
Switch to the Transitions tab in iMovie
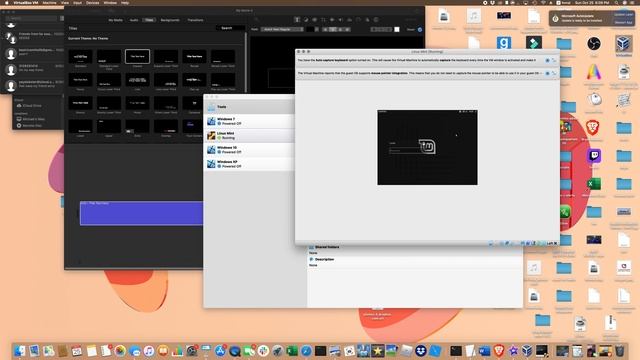coord(196,20)
